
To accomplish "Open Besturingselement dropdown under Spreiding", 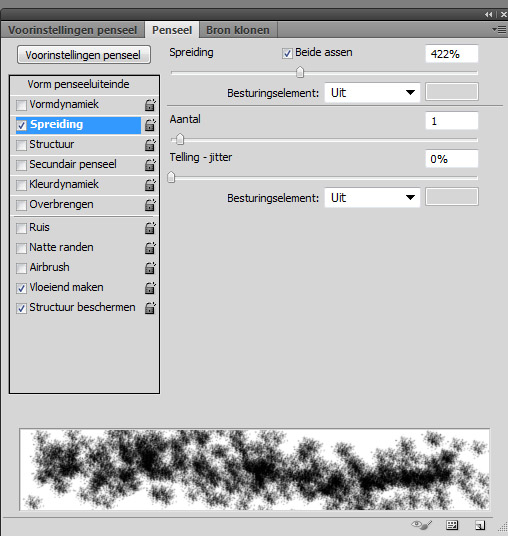I will click(372, 92).
